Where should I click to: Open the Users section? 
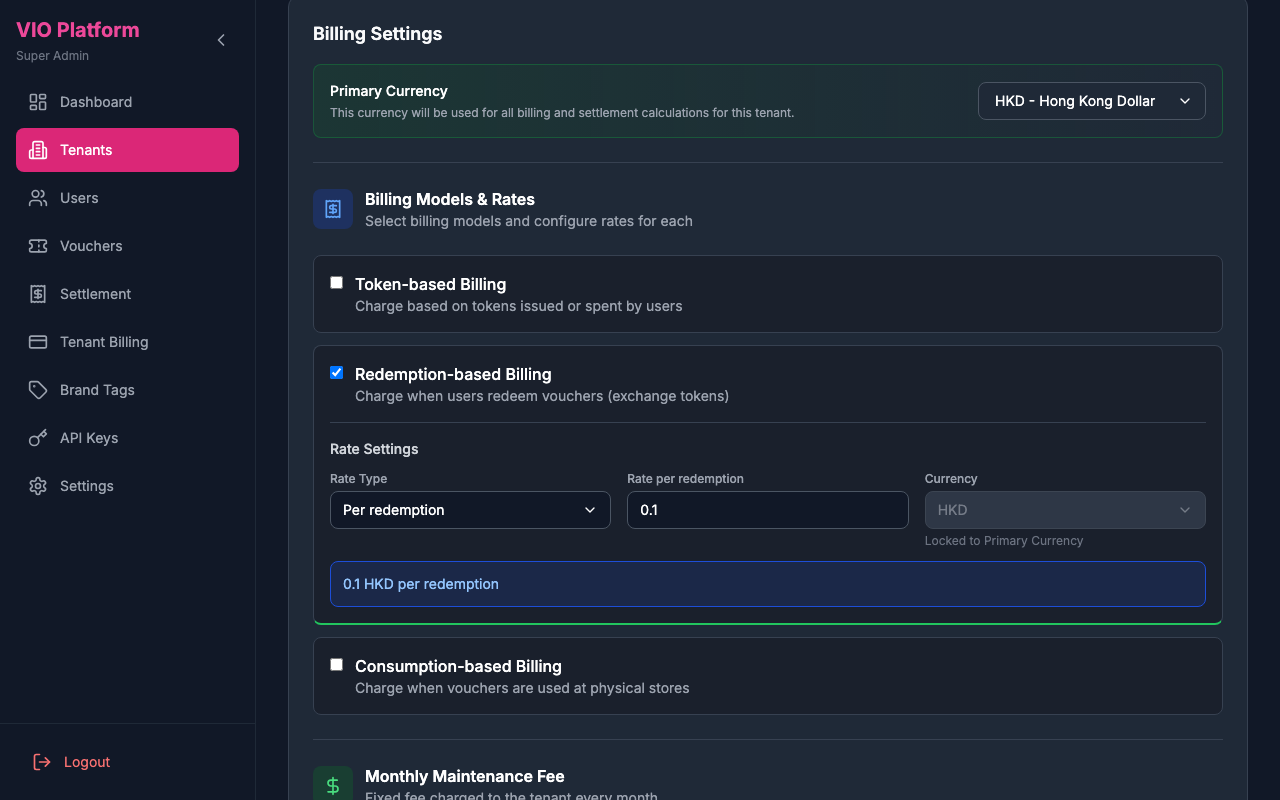[80, 197]
